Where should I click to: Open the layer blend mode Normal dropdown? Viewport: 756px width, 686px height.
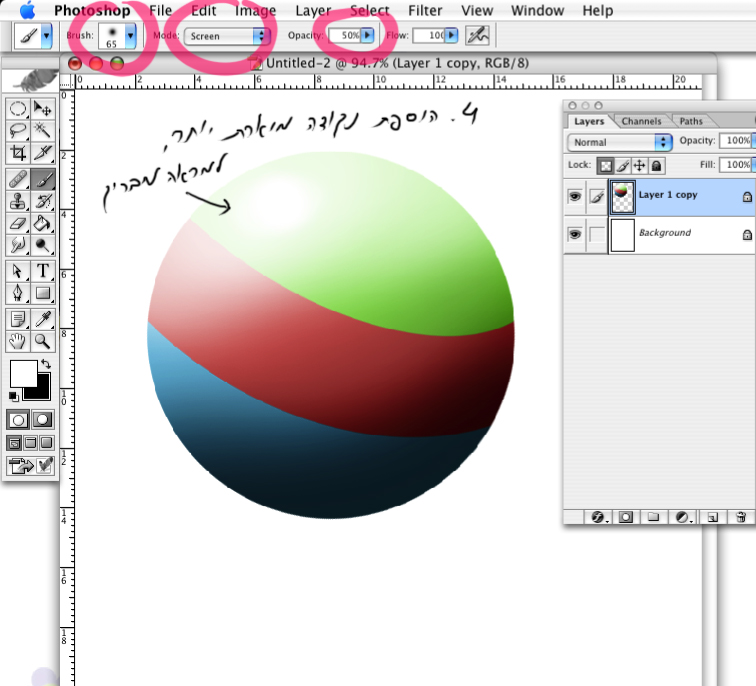click(x=620, y=142)
